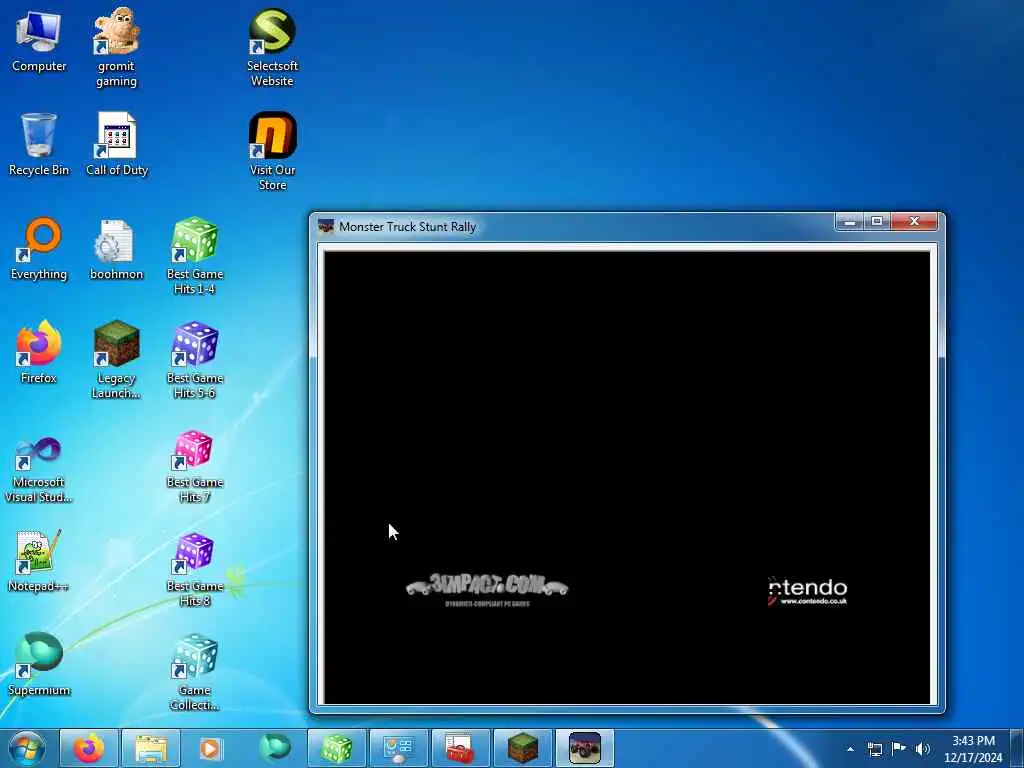Open the Selectsoft Website shortcut
Screen dimensions: 1024x768
[x=272, y=47]
